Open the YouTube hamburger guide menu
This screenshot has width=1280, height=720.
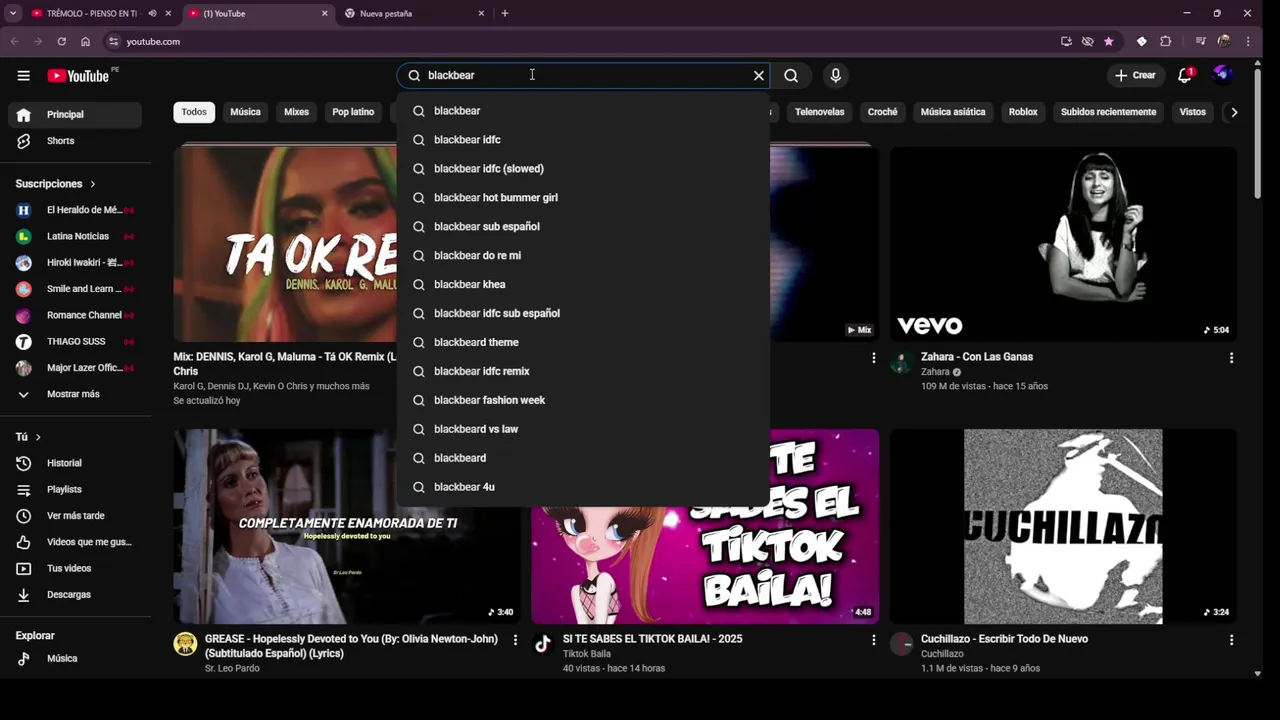pyautogui.click(x=23, y=76)
